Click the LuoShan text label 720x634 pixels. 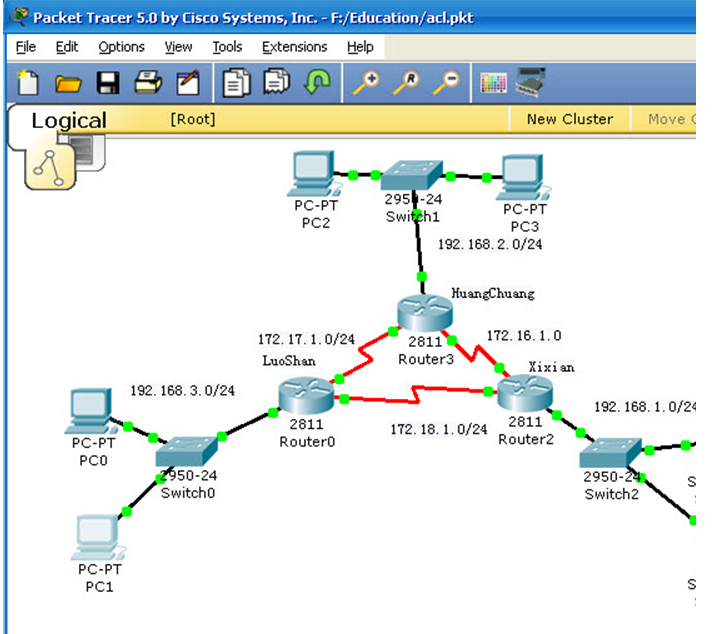pos(289,361)
